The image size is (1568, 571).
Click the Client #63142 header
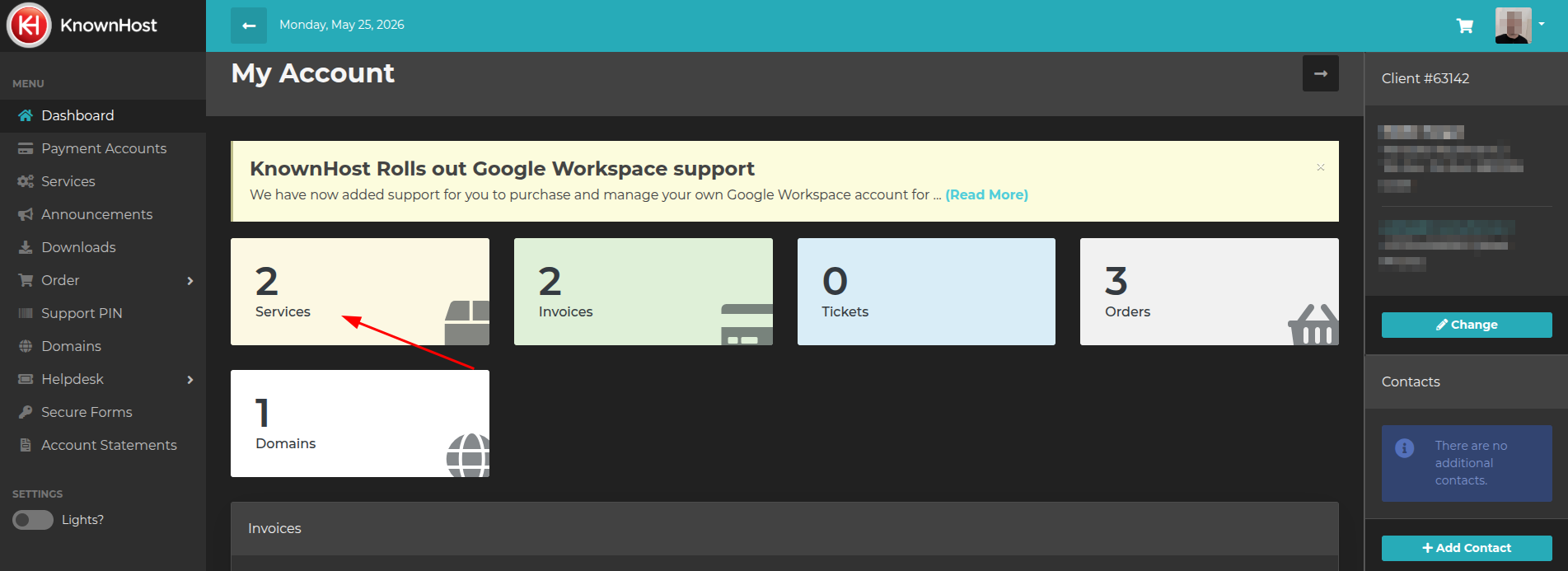point(1425,78)
